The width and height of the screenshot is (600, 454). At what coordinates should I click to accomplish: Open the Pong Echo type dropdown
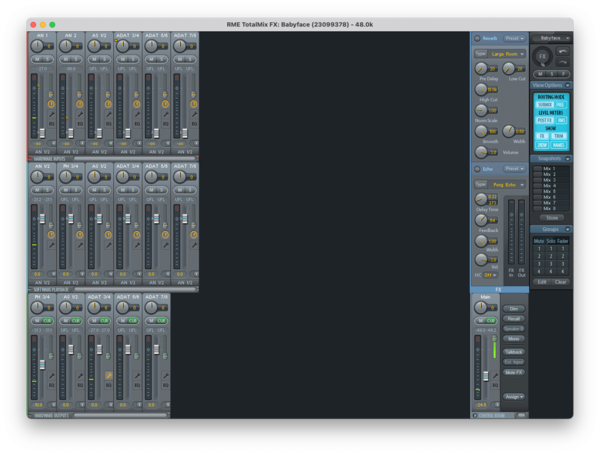click(x=506, y=185)
